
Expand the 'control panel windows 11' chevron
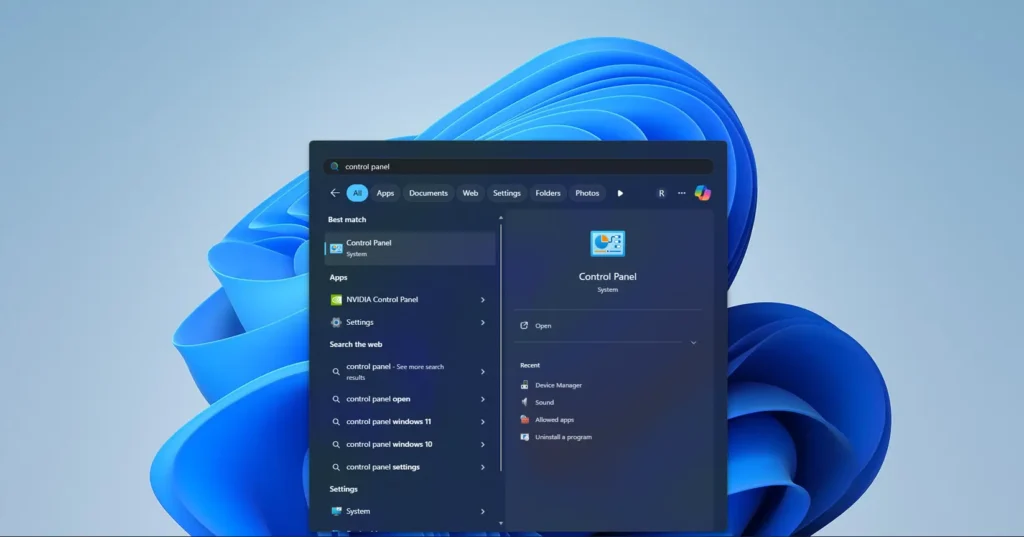[483, 422]
